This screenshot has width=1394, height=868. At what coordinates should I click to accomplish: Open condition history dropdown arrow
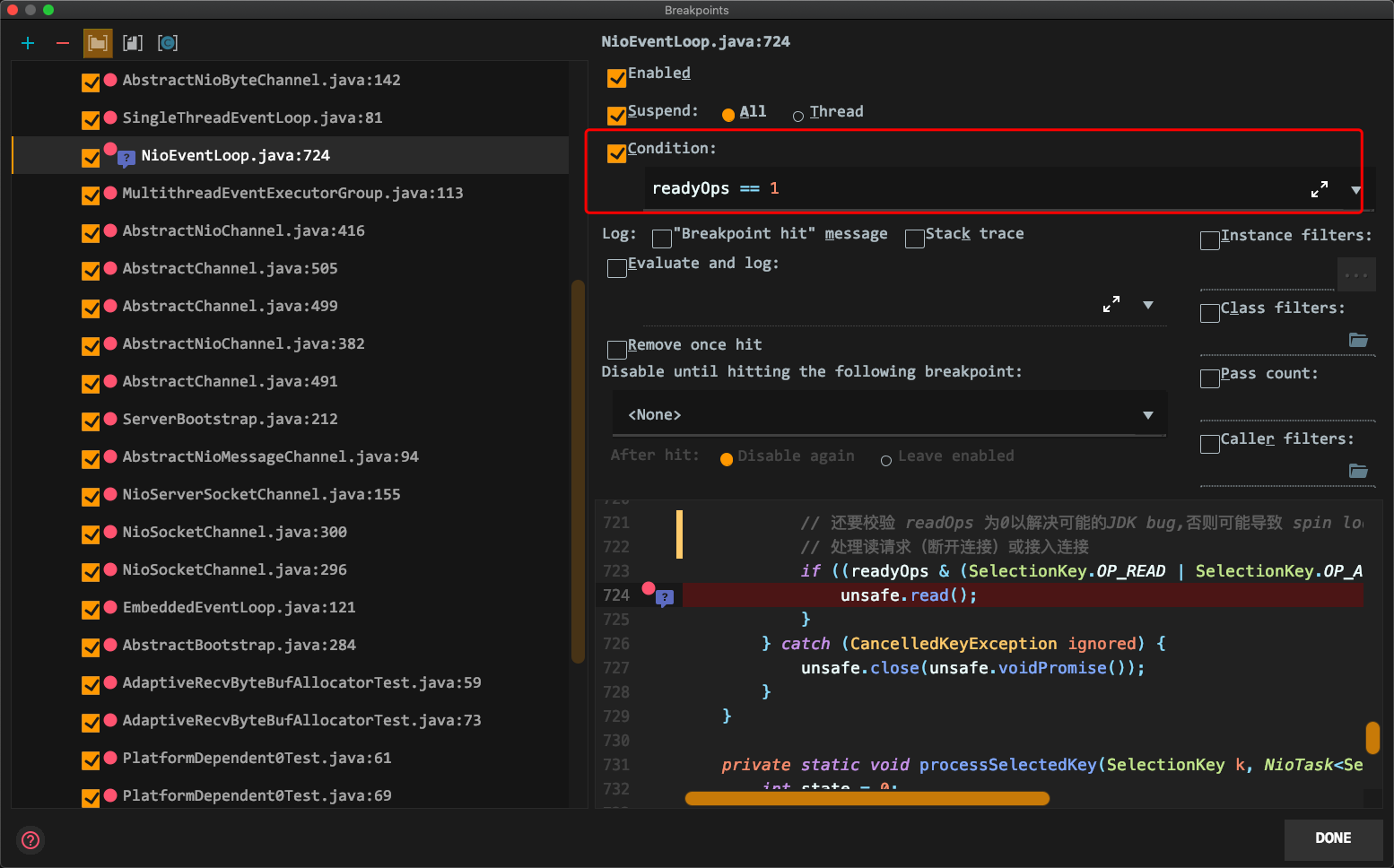[x=1355, y=190]
